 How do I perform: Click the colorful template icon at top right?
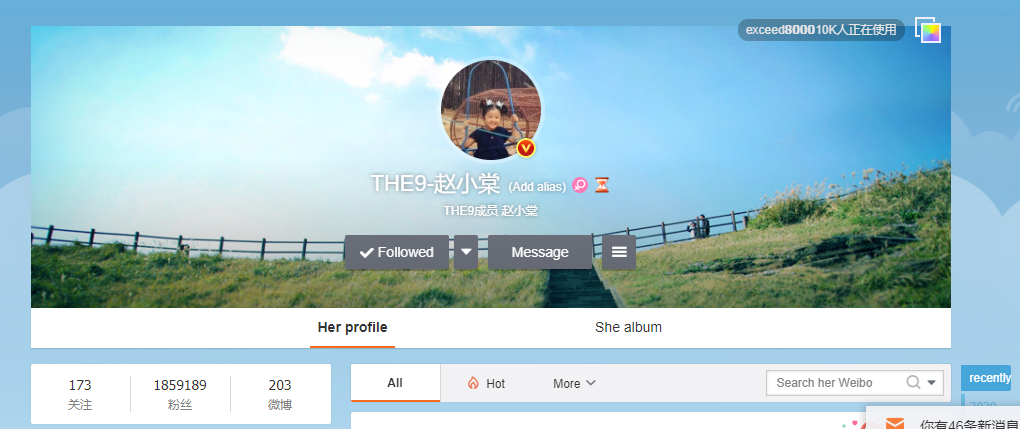coord(928,30)
